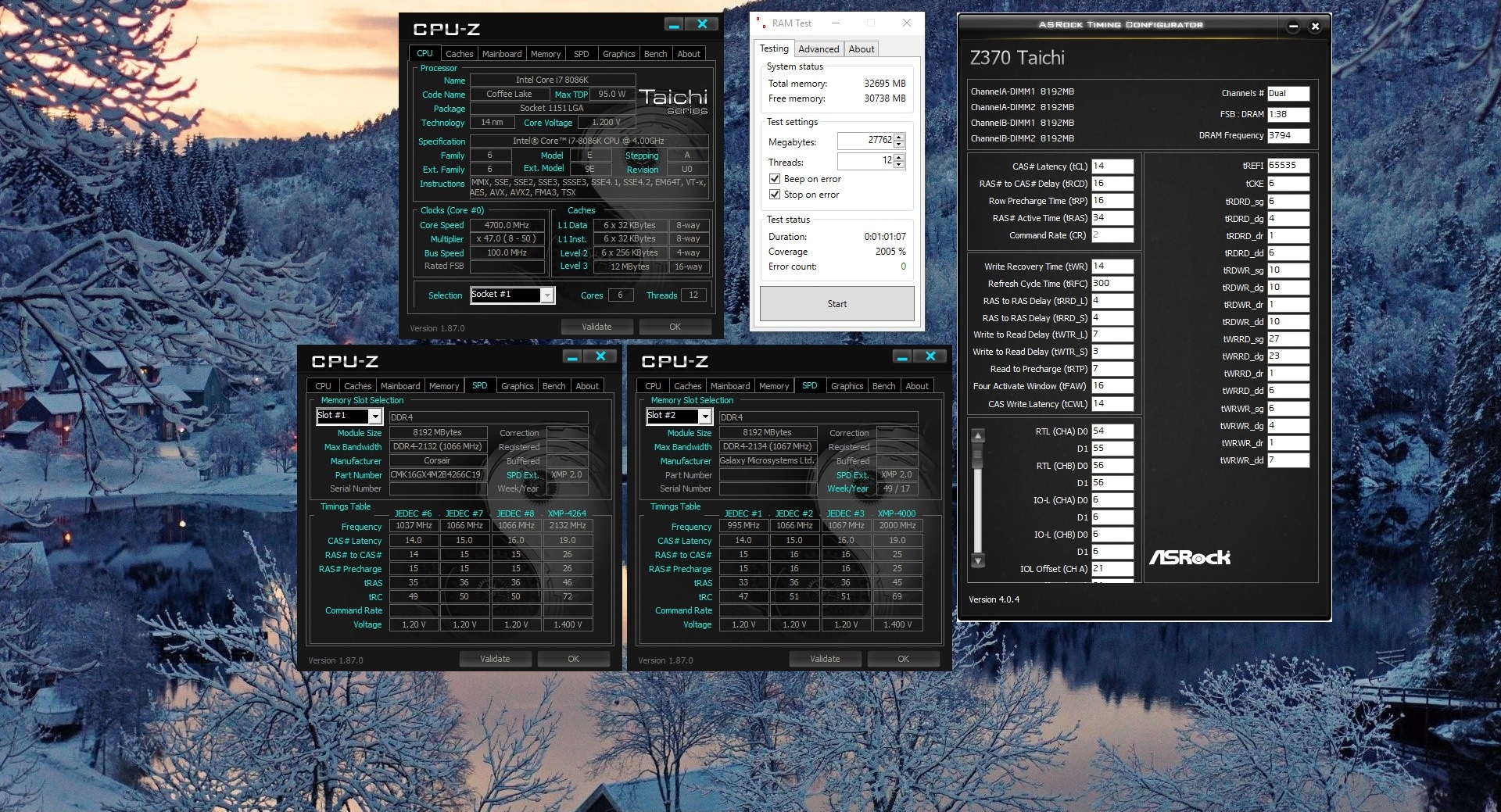Screen dimensions: 1501x812
Task: Open Bench tab in Slot #2 CPU-Z window
Action: (884, 386)
